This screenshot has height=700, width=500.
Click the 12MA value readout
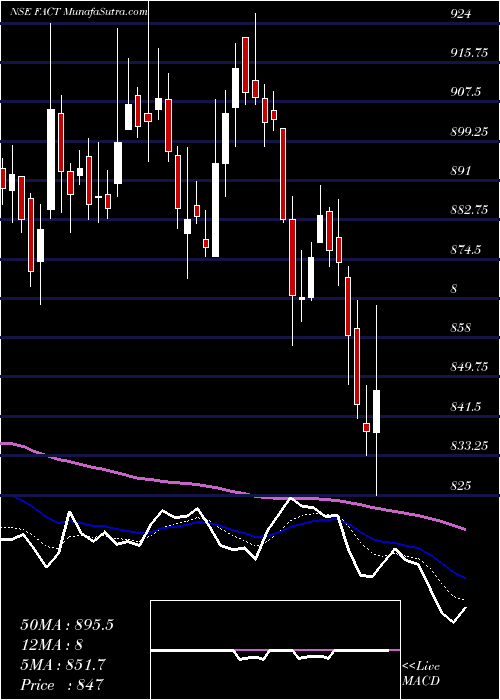click(51, 645)
